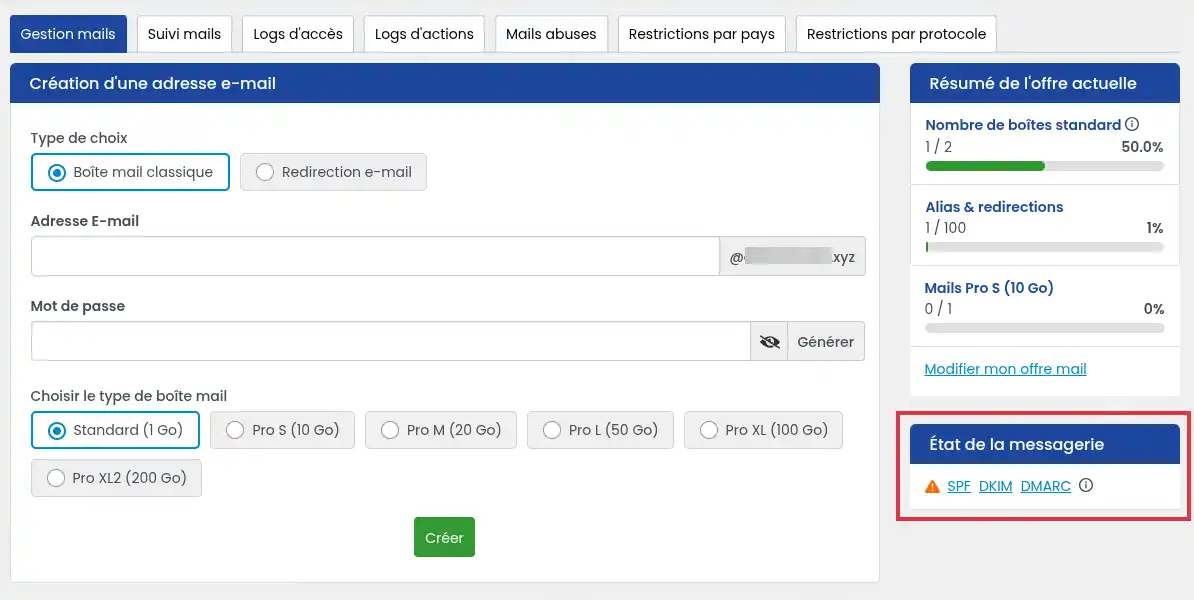Click 'Nombre de boîtes standard' label
Image resolution: width=1194 pixels, height=600 pixels.
coord(1023,125)
